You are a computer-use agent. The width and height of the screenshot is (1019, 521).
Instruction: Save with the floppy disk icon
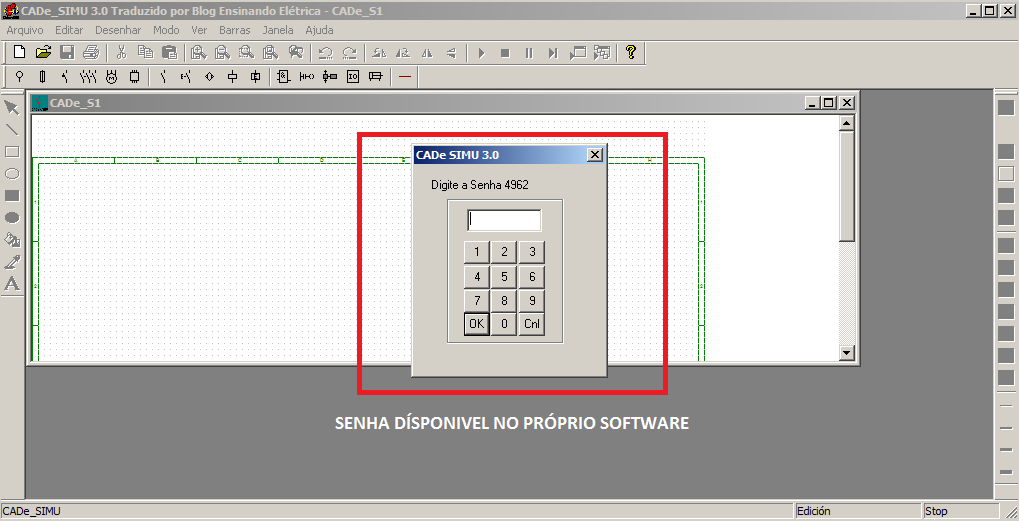point(67,53)
